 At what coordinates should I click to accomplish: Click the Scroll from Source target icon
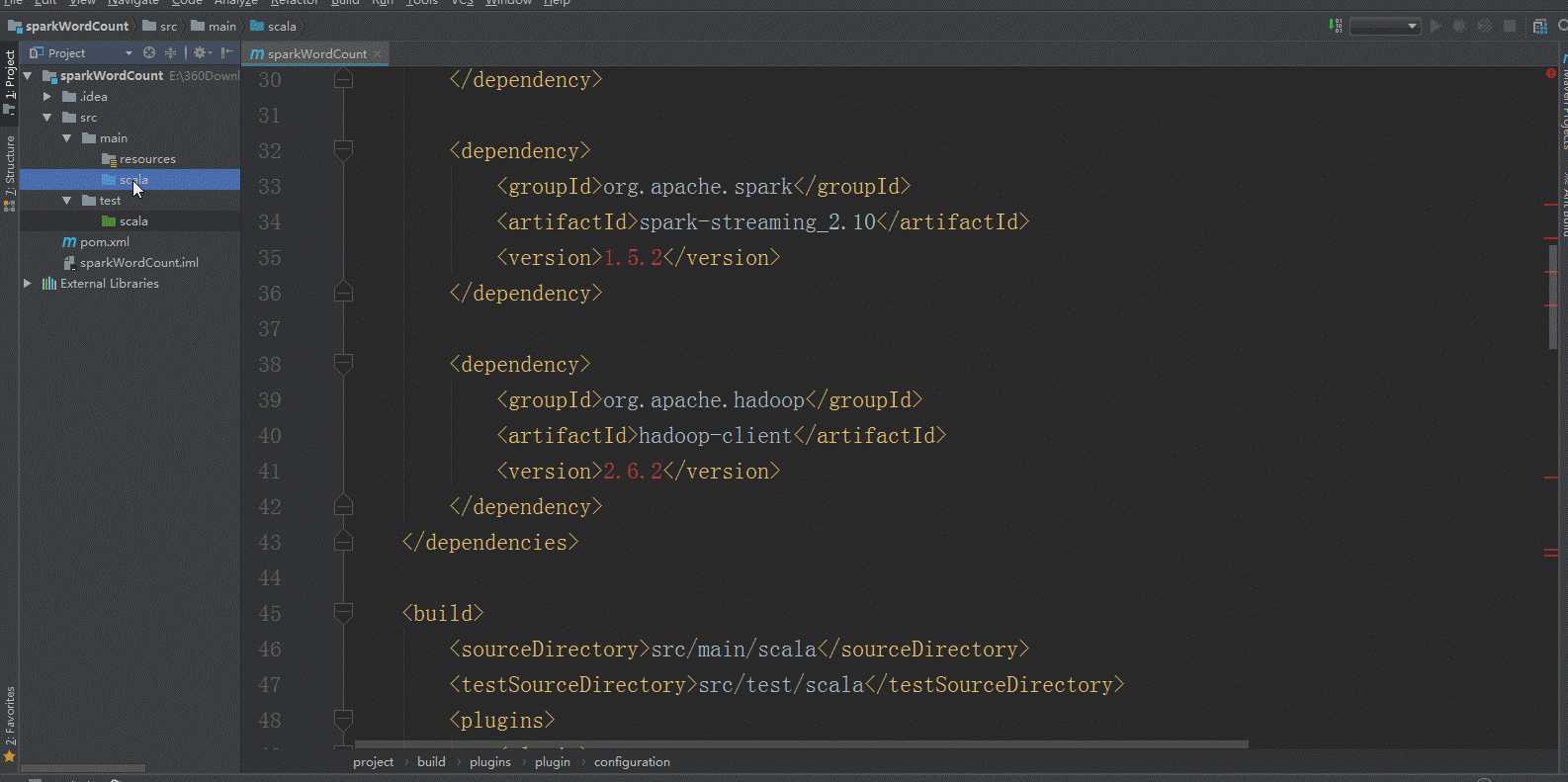pyautogui.click(x=149, y=52)
